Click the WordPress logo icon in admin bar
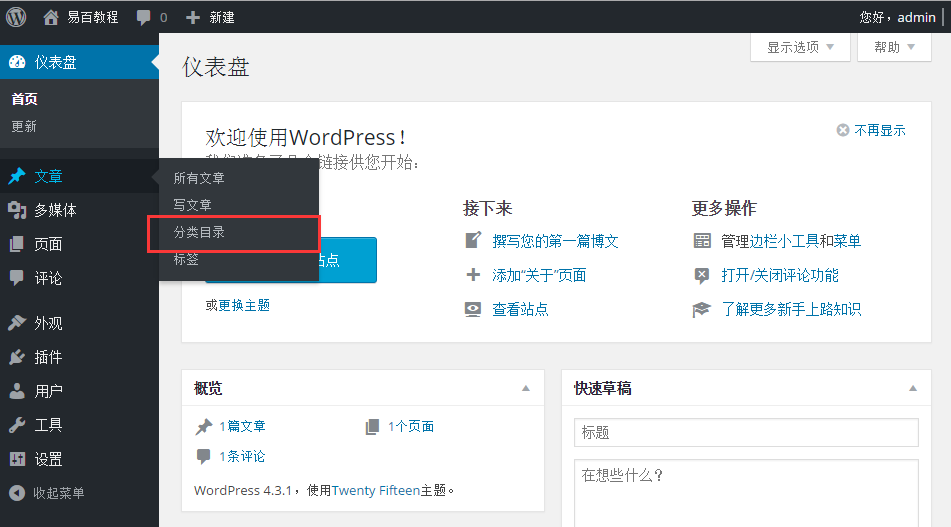This screenshot has width=951, height=527. [16, 17]
